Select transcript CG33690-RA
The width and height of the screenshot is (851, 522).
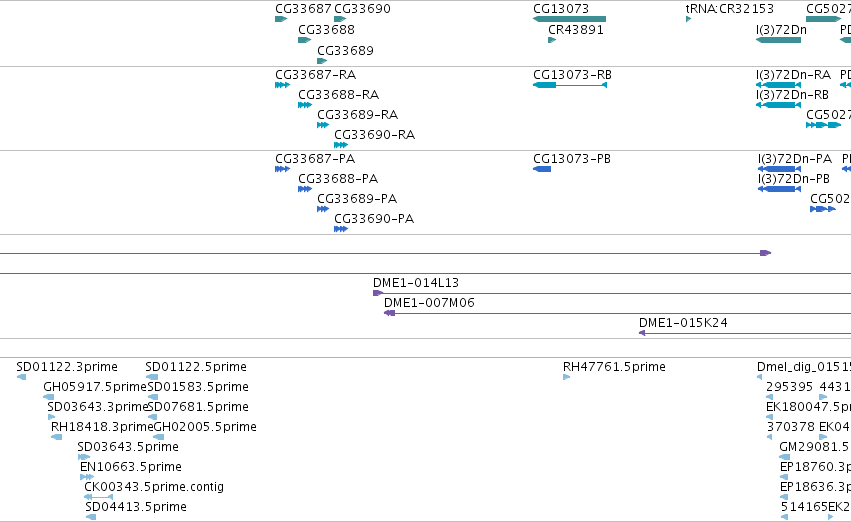coord(341,145)
